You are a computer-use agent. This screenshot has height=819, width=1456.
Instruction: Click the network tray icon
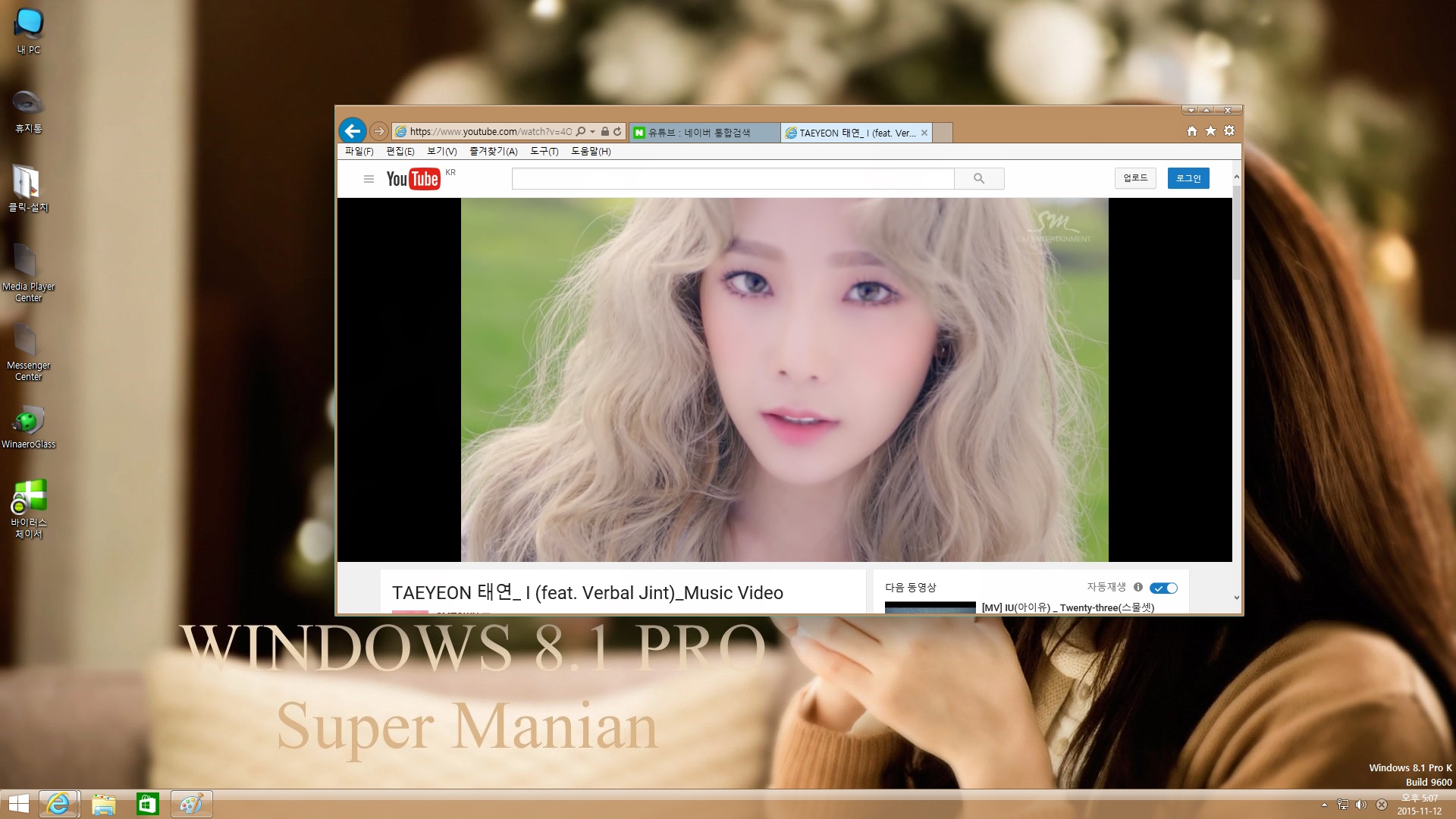point(1342,805)
